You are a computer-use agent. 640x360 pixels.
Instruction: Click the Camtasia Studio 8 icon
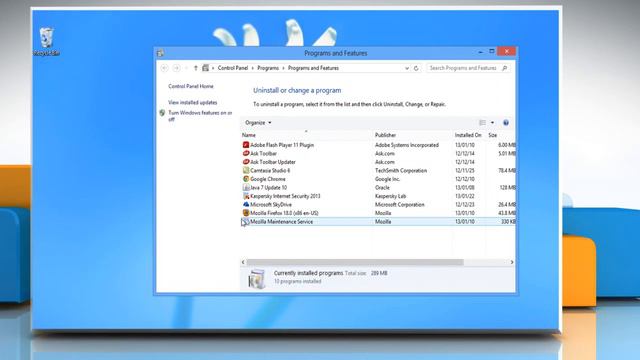[246, 171]
